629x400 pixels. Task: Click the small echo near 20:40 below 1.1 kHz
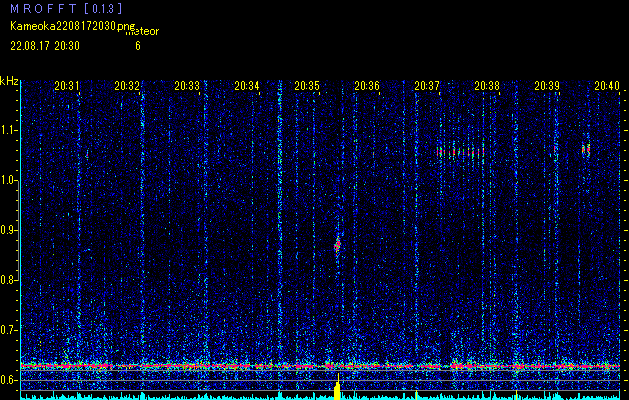click(x=586, y=150)
